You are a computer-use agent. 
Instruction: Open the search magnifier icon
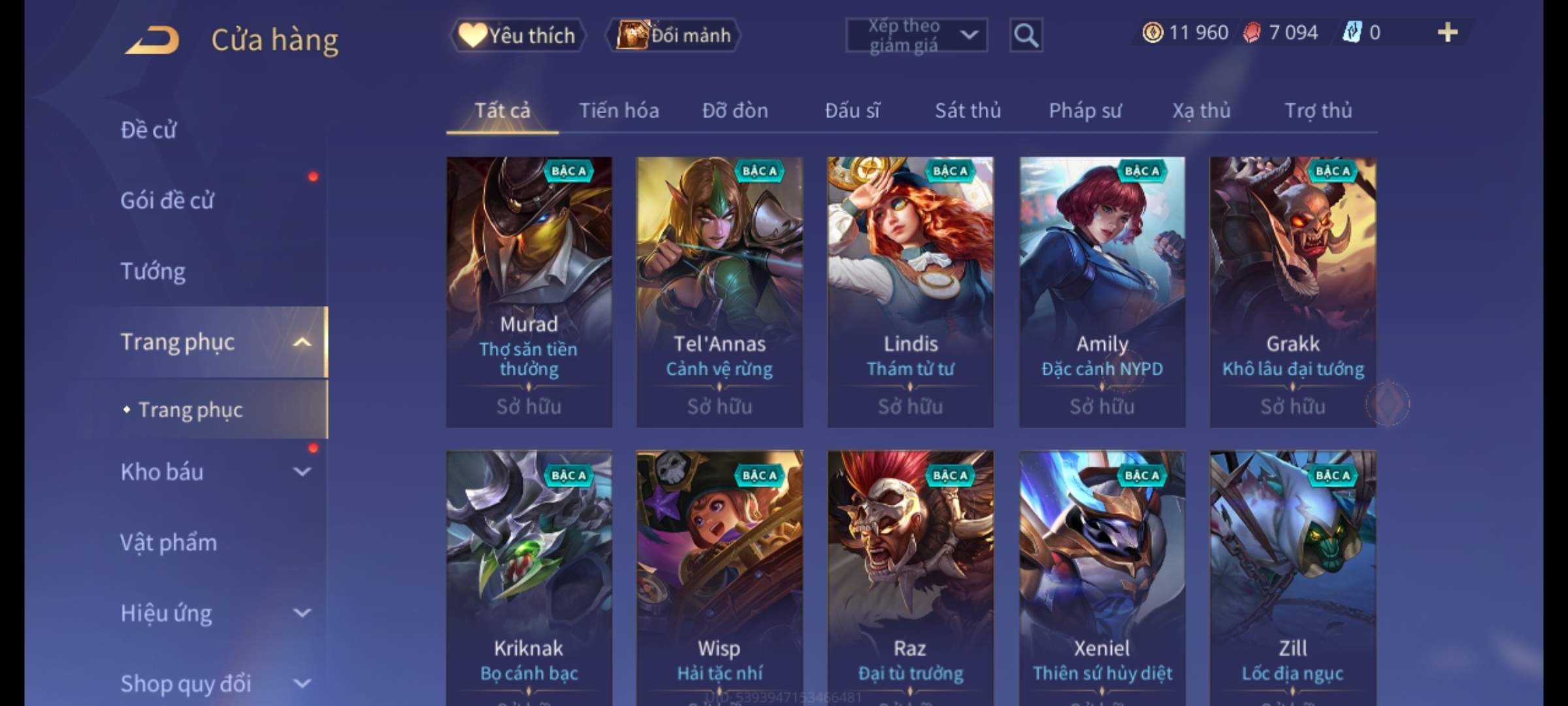click(1026, 35)
